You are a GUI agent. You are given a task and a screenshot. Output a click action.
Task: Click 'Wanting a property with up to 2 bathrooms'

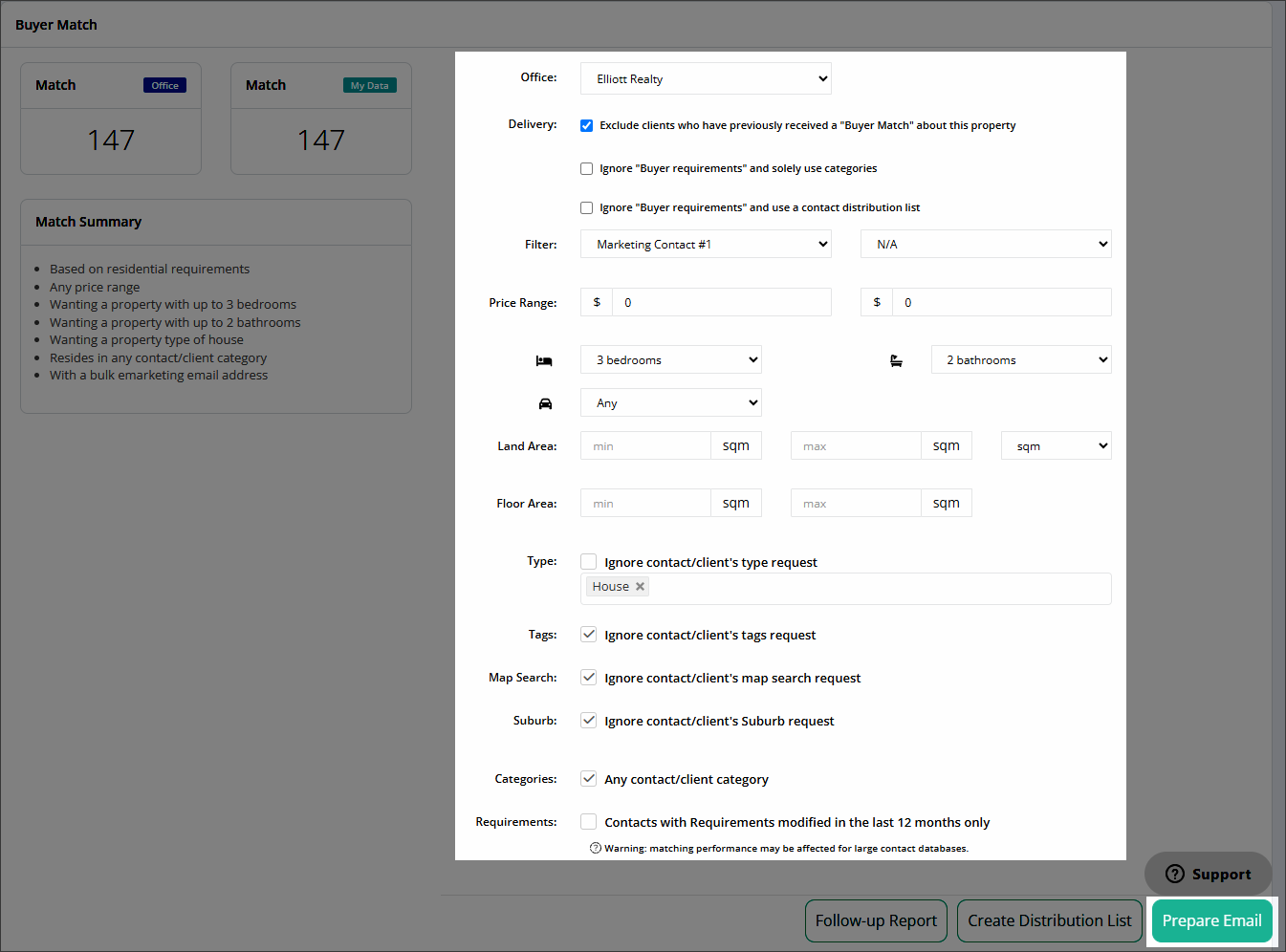click(x=175, y=322)
